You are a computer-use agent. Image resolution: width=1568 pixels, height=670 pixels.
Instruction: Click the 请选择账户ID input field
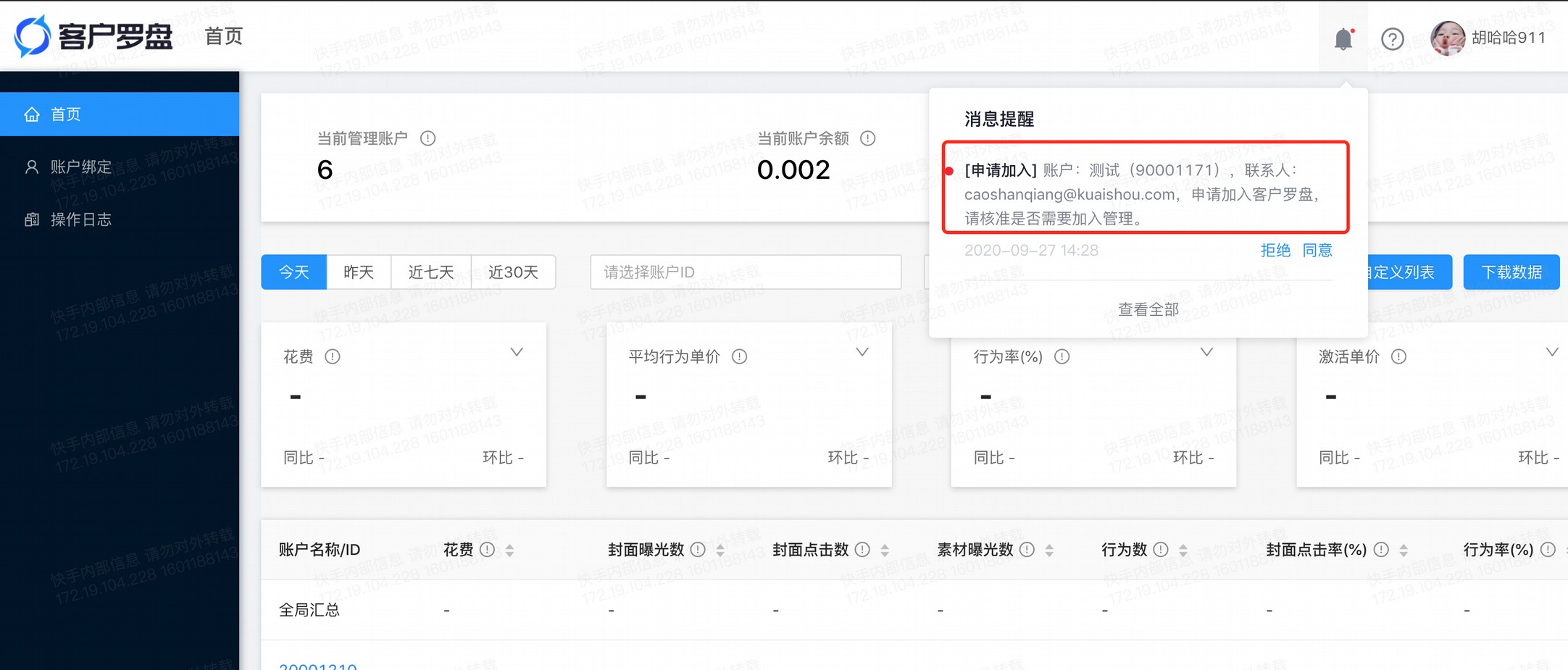point(746,272)
